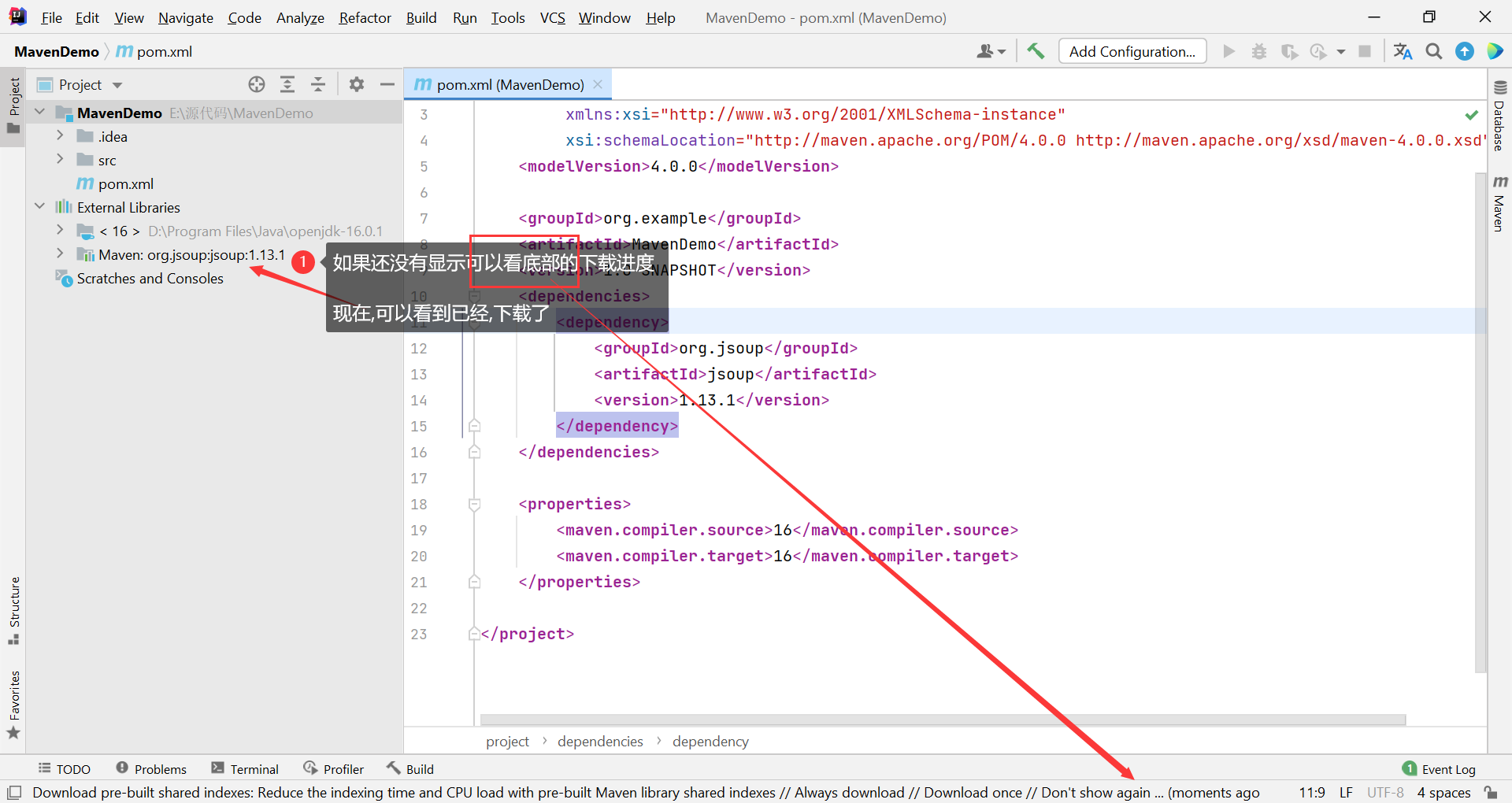This screenshot has height=803, width=1512.
Task: Click the Stop square icon
Action: click(1365, 51)
